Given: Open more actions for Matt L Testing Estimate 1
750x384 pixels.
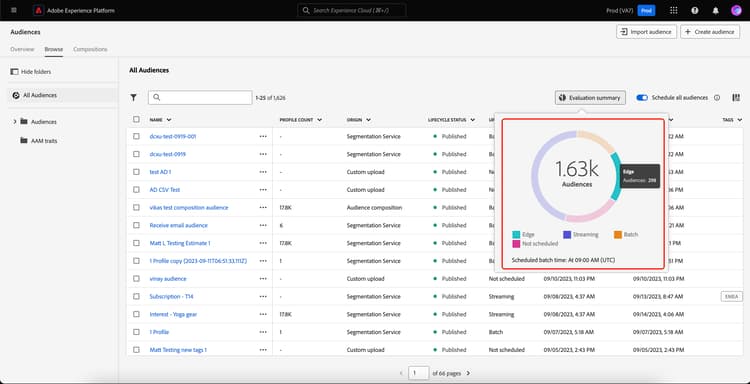Looking at the screenshot, I should click(263, 243).
